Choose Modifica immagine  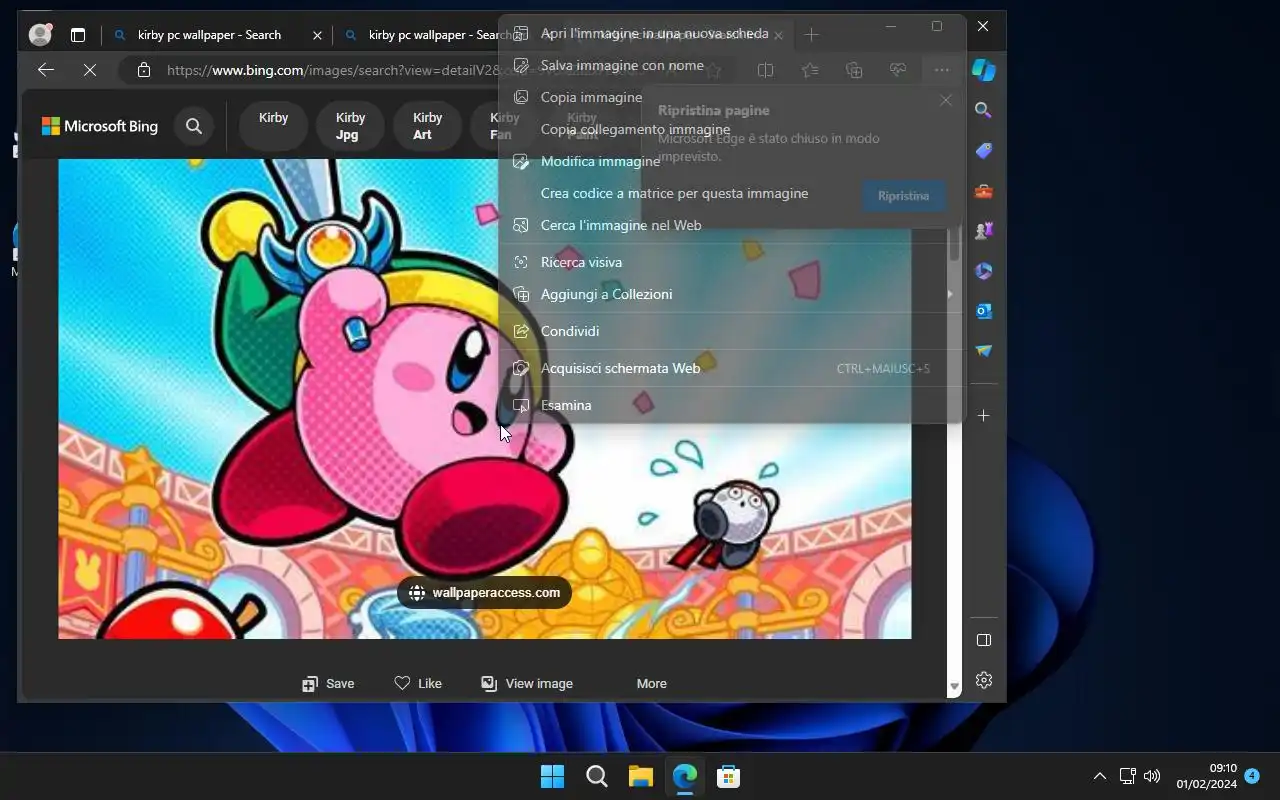[x=732, y=162]
